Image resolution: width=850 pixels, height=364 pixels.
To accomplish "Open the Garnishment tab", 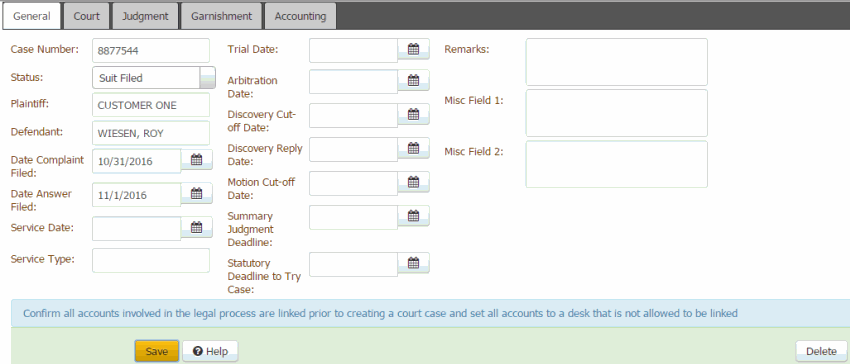I will (x=221, y=16).
